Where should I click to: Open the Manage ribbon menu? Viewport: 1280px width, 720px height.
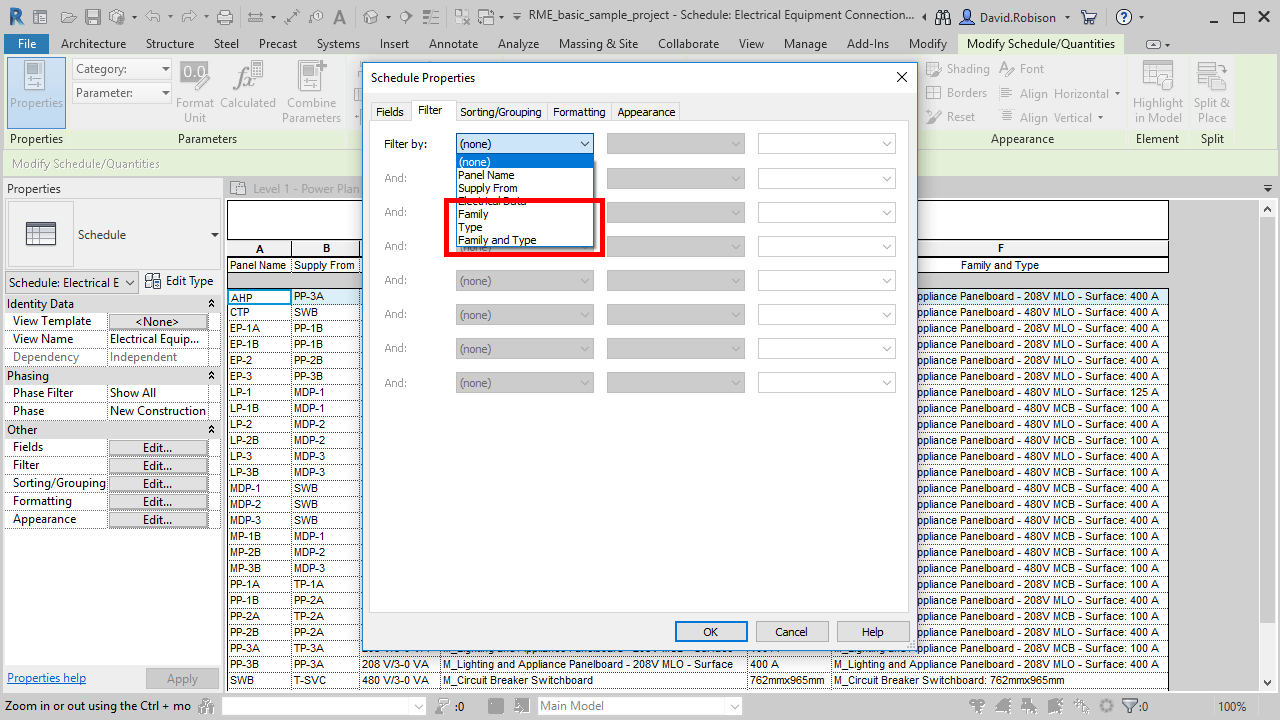click(805, 43)
